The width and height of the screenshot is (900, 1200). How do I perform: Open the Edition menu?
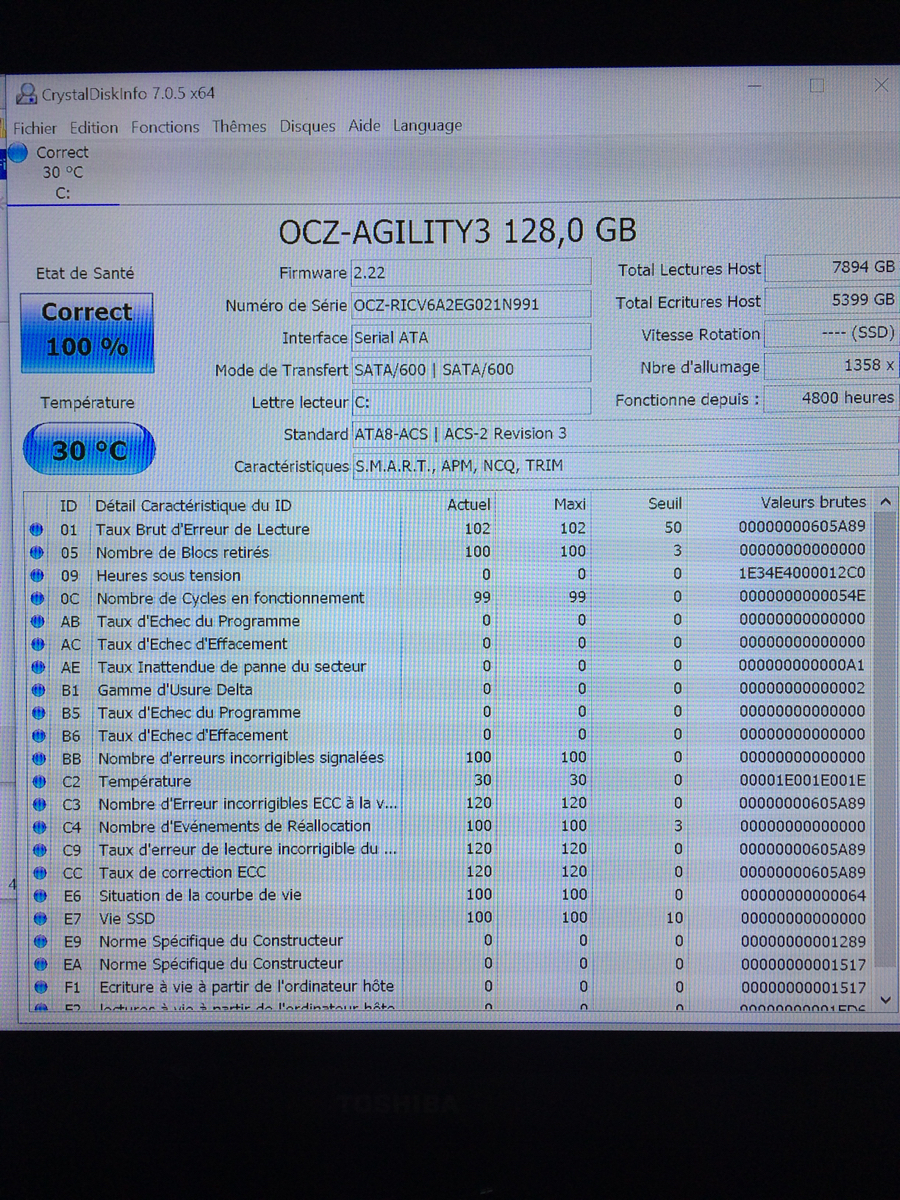94,127
